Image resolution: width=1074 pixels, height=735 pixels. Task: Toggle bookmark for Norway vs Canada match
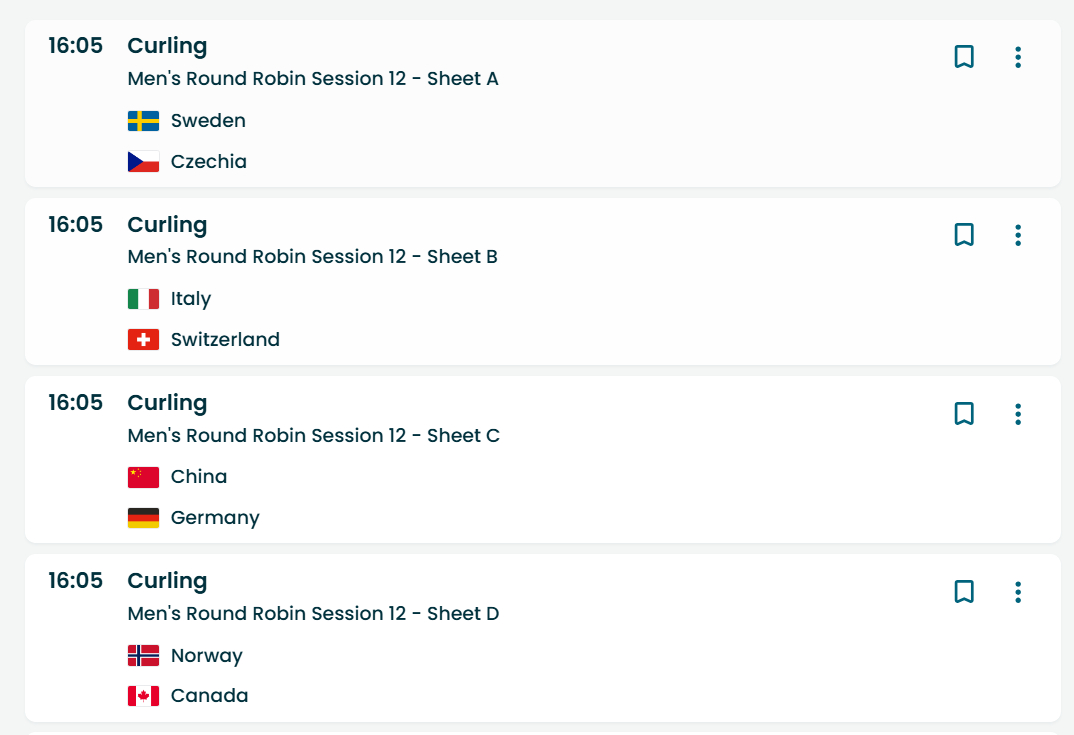click(x=964, y=592)
